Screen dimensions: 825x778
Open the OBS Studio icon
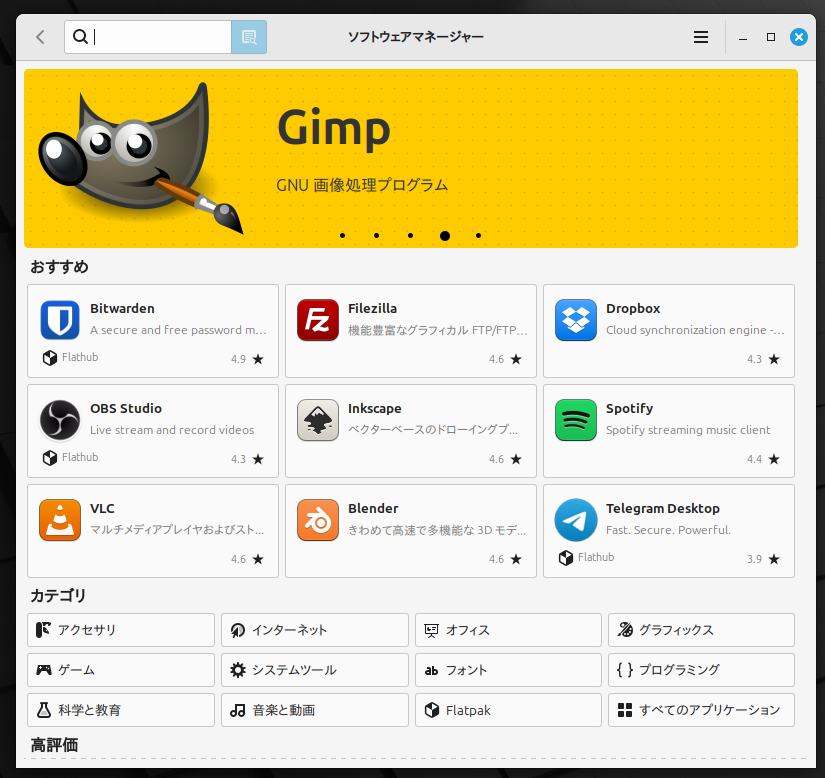coord(60,420)
